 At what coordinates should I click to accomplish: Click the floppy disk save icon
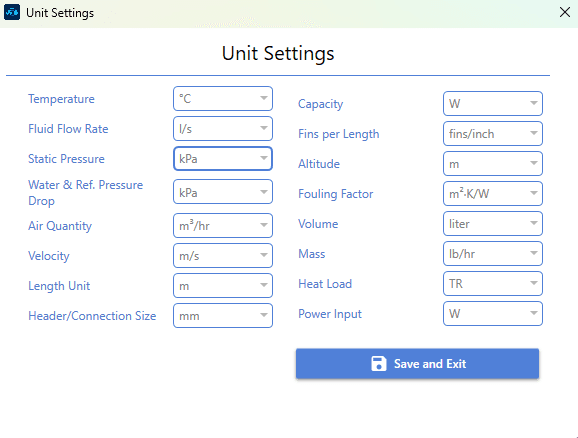[379, 364]
